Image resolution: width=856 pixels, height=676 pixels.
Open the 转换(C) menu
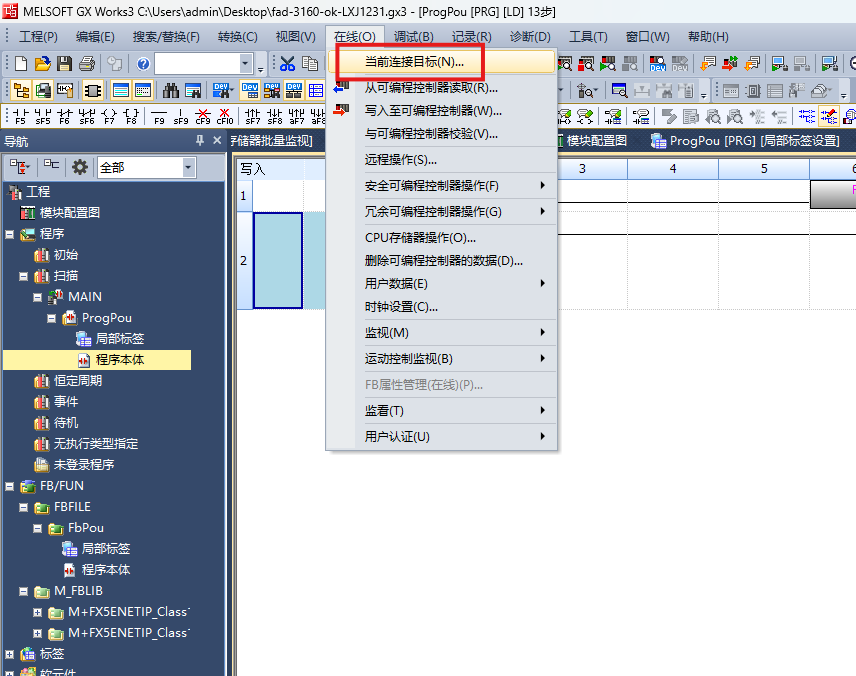point(237,37)
